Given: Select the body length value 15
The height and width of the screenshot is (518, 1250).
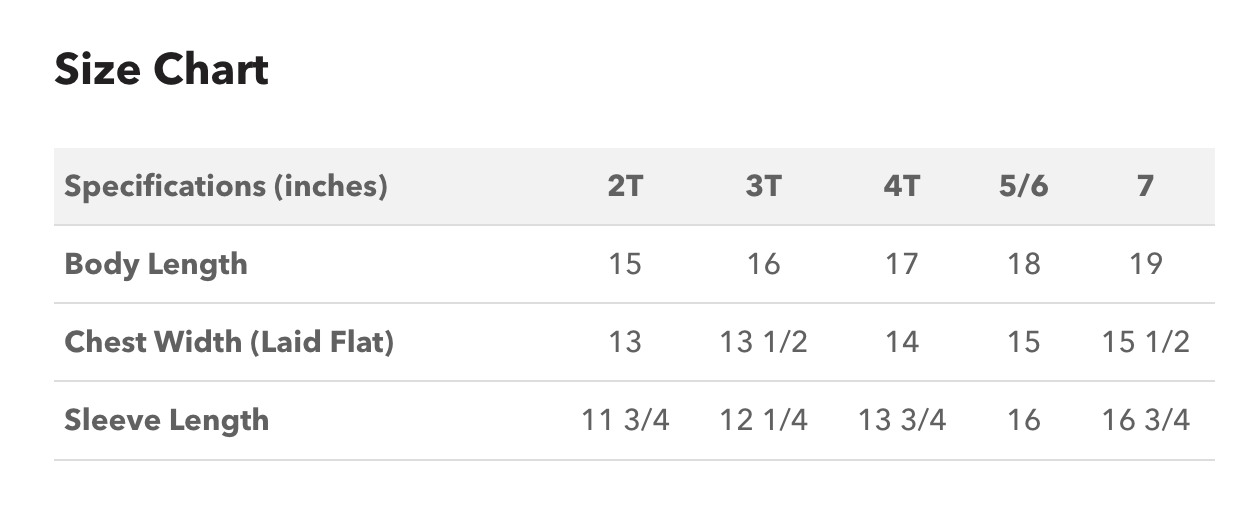Looking at the screenshot, I should click(x=625, y=264).
